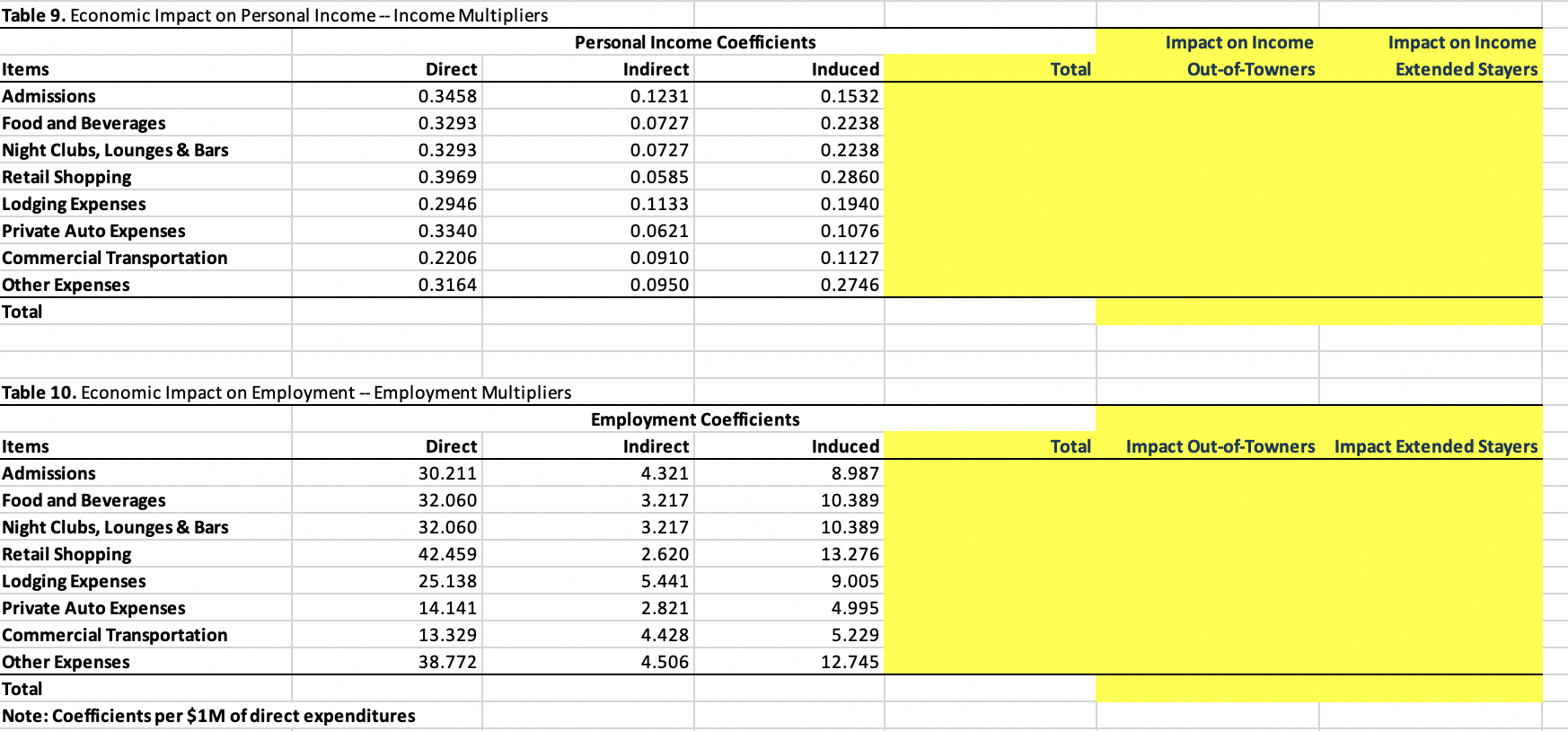The height and width of the screenshot is (731, 1568).
Task: Select Lodging Expenses employment Direct 25.138
Action: coord(447,581)
